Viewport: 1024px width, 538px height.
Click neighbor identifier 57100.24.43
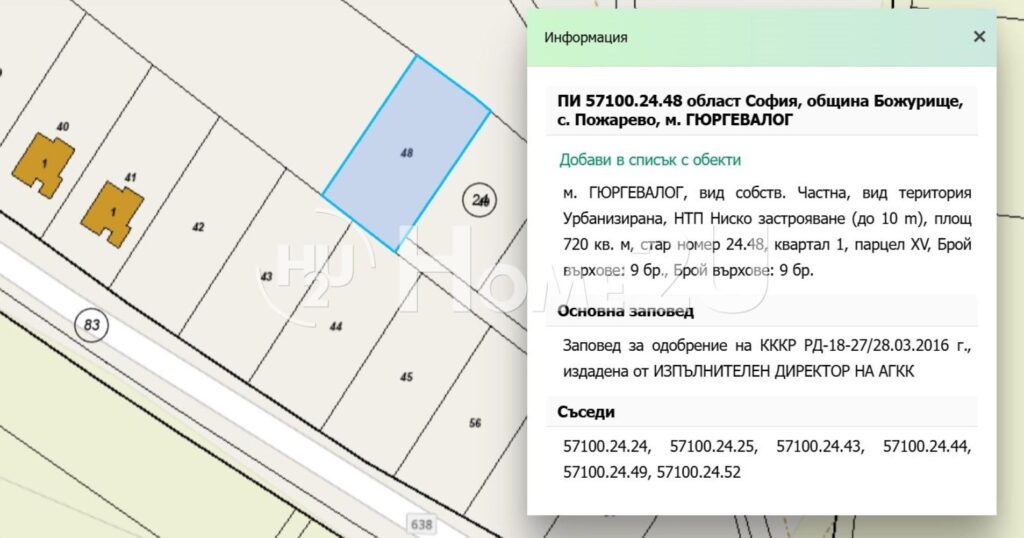(x=820, y=447)
